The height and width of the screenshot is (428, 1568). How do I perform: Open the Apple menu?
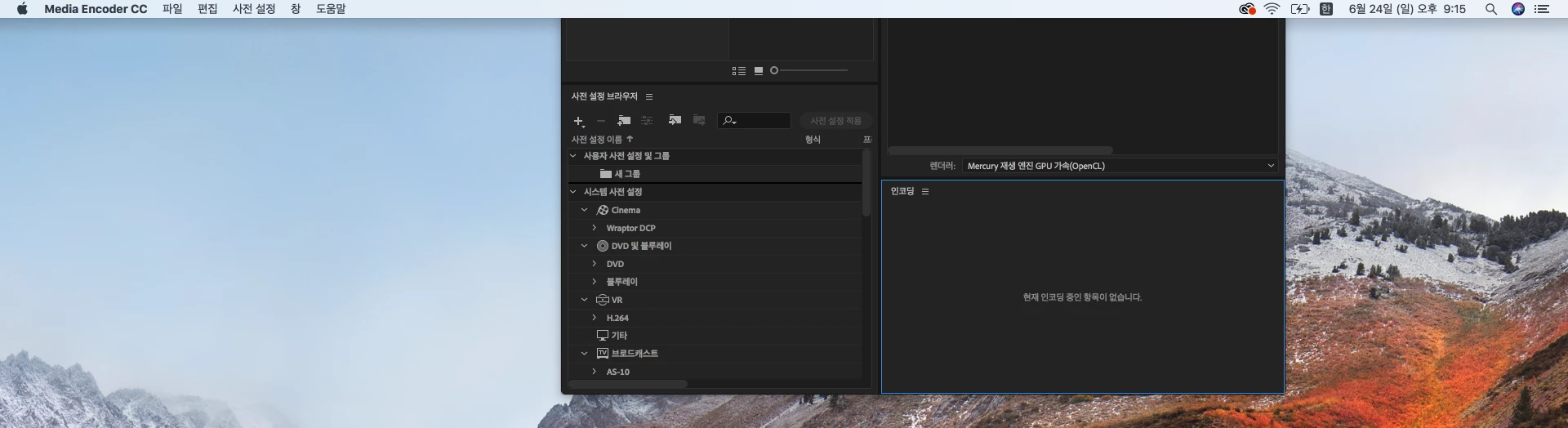click(22, 9)
